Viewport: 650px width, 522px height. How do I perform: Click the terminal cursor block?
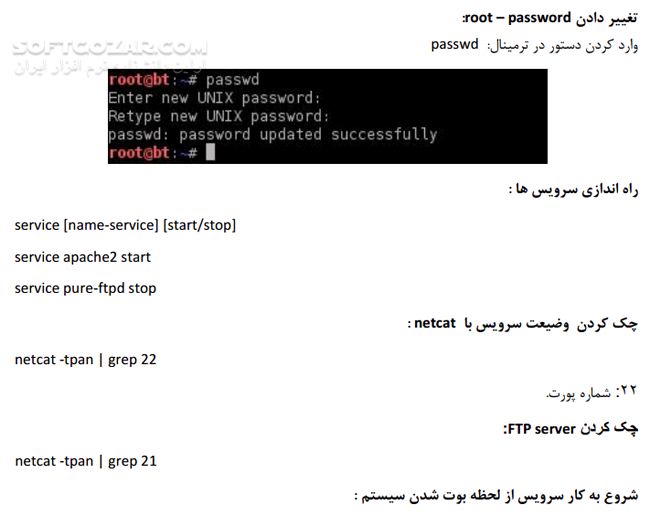[210, 152]
